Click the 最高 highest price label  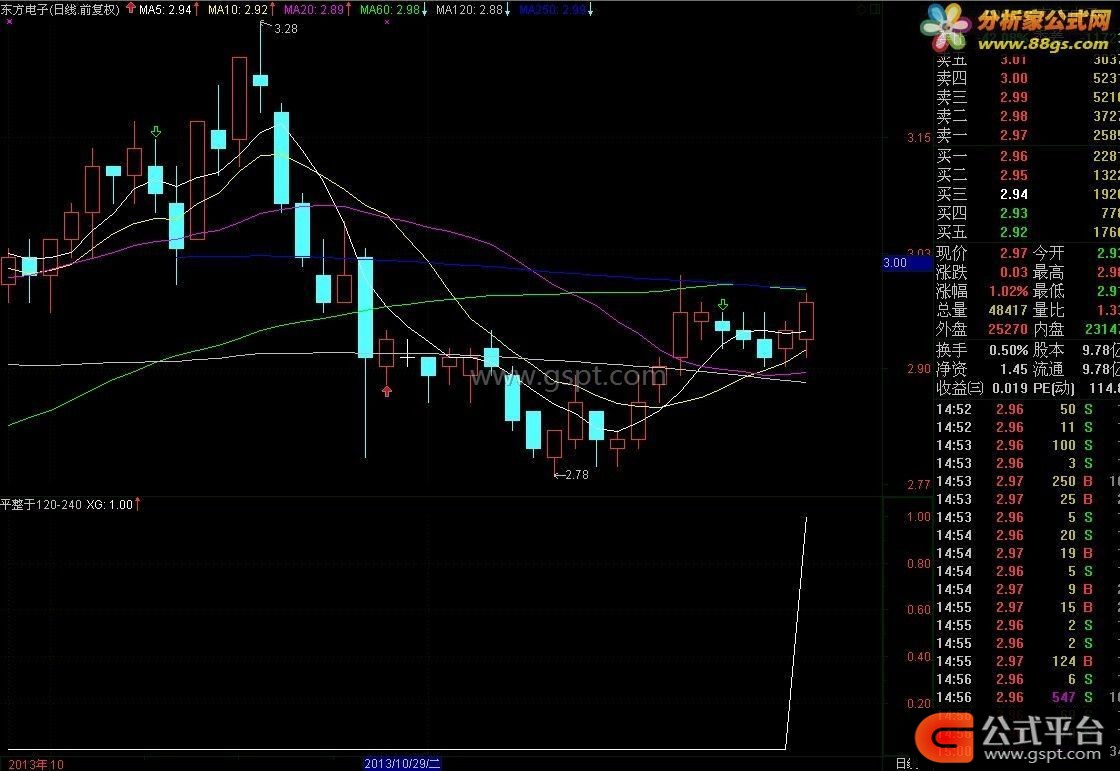[x=1048, y=272]
